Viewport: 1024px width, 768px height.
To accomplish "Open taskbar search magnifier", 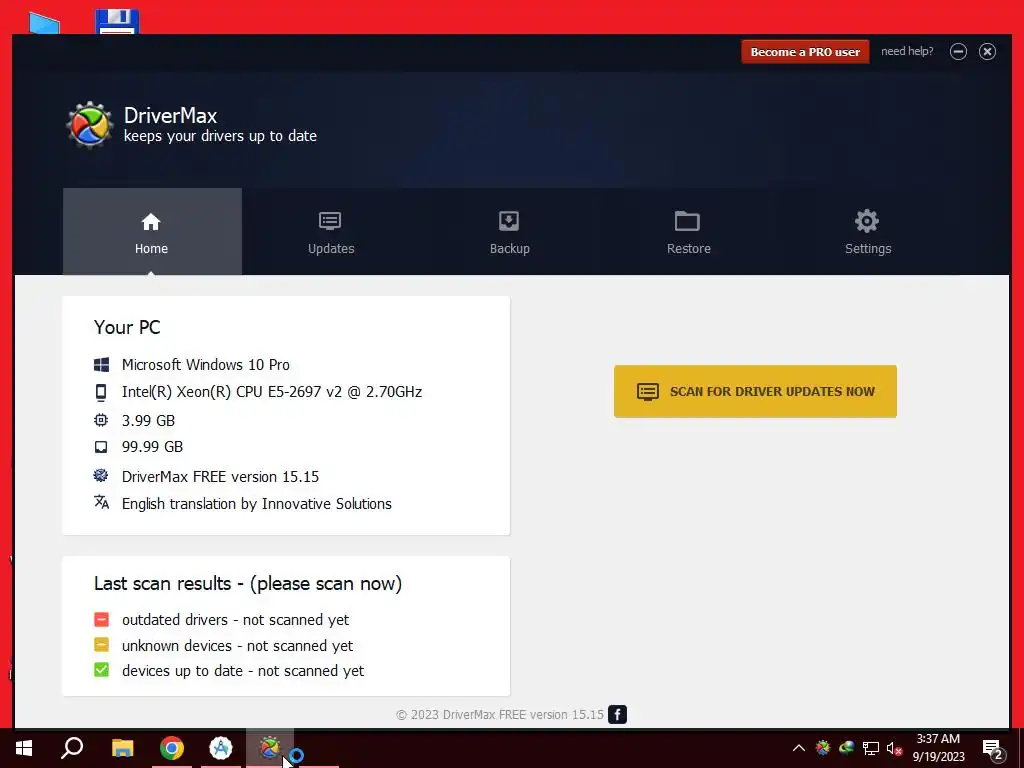I will (x=72, y=748).
